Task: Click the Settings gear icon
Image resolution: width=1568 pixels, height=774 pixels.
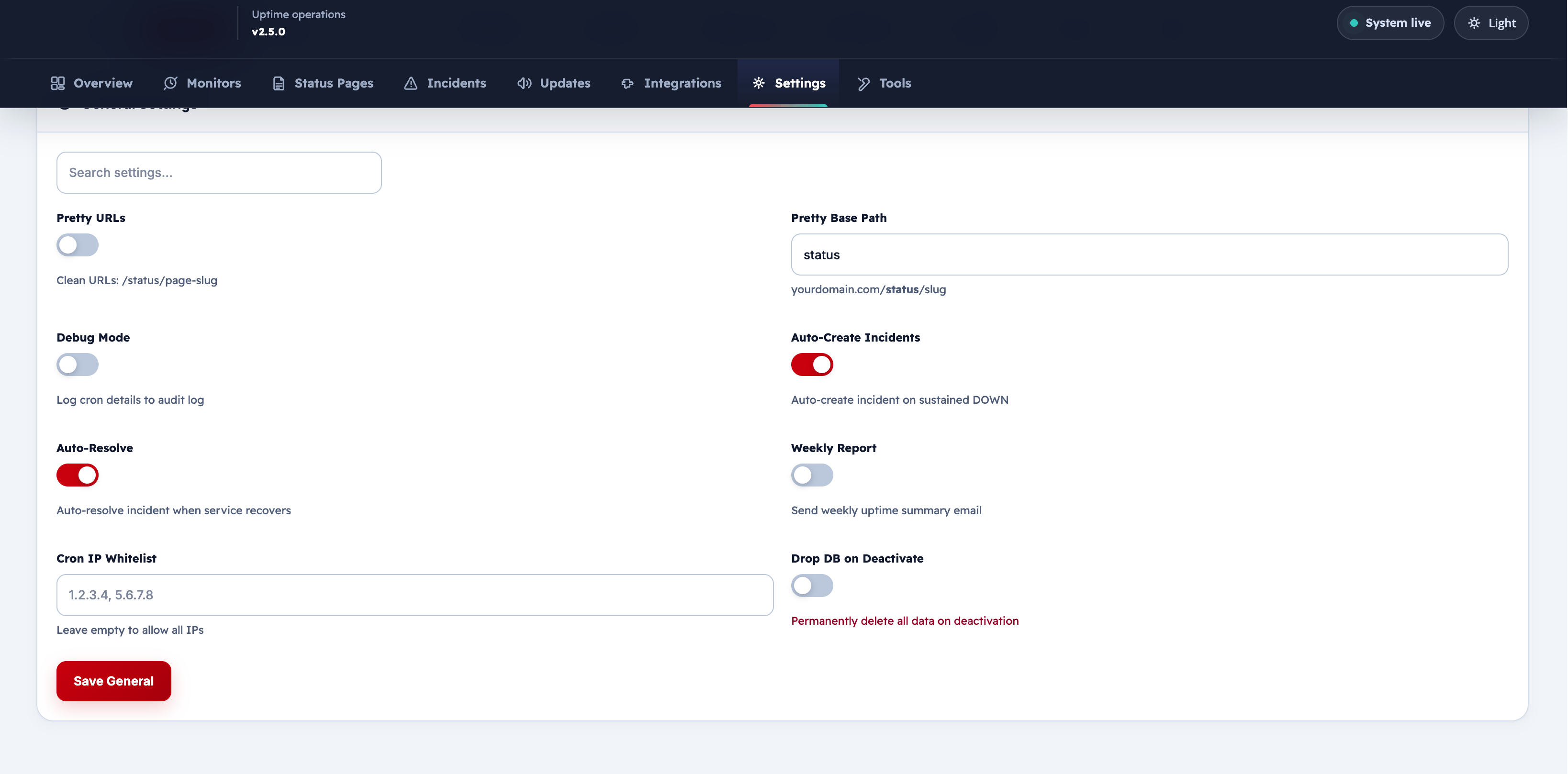Action: (759, 83)
